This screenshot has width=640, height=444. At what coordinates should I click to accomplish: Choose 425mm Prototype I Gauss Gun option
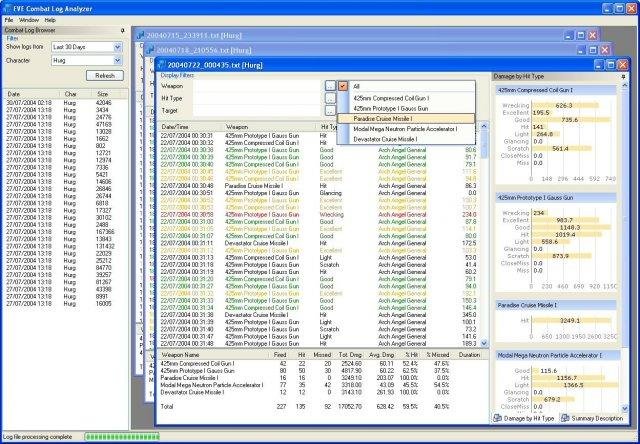pyautogui.click(x=406, y=109)
